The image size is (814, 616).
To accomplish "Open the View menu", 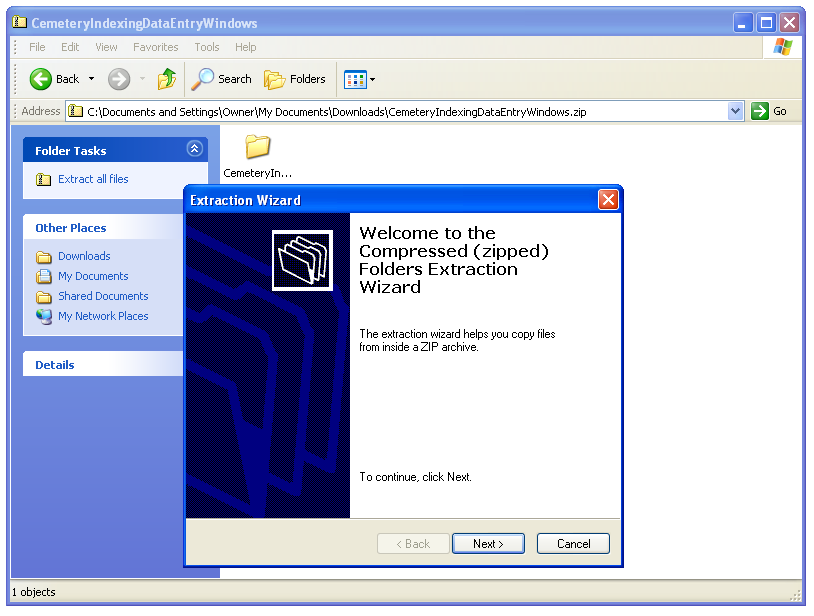I will point(106,47).
